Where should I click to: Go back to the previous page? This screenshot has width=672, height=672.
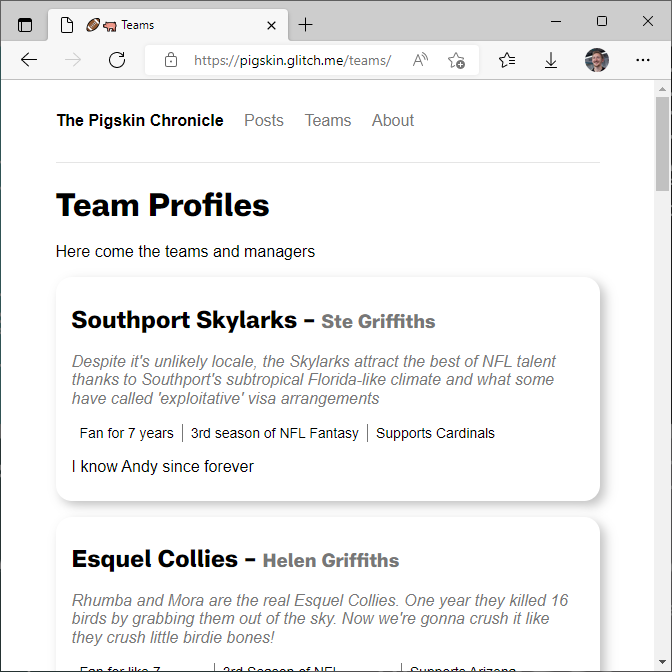click(x=29, y=60)
